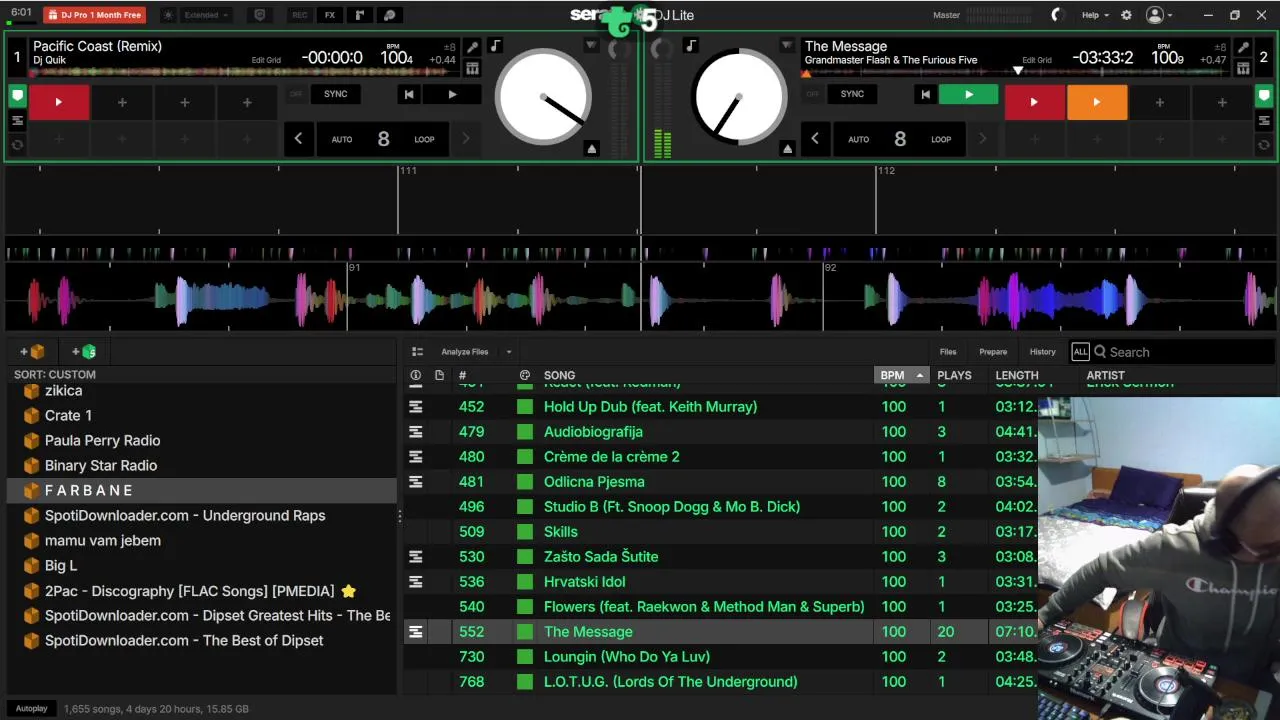Image resolution: width=1280 pixels, height=720 pixels.
Task: Pause the green play button on deck 2
Action: pyautogui.click(x=968, y=94)
